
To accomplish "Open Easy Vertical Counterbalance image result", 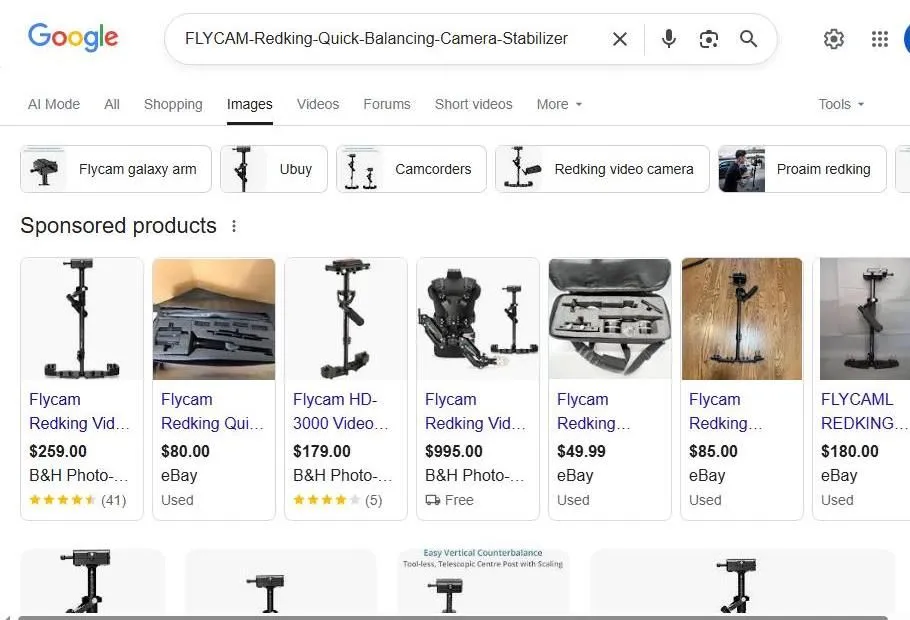I will tap(483, 581).
